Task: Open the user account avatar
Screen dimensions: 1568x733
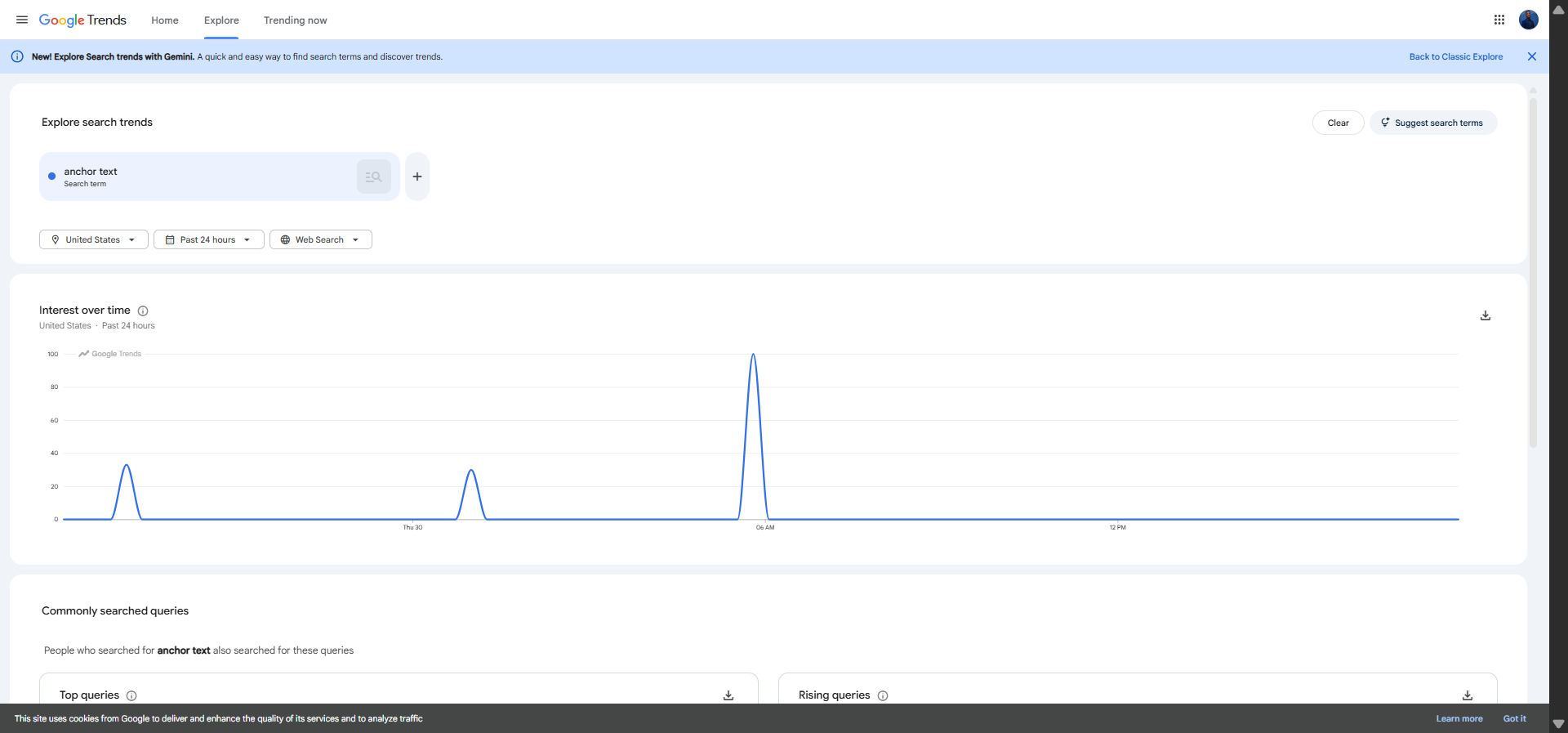Action: pyautogui.click(x=1529, y=20)
